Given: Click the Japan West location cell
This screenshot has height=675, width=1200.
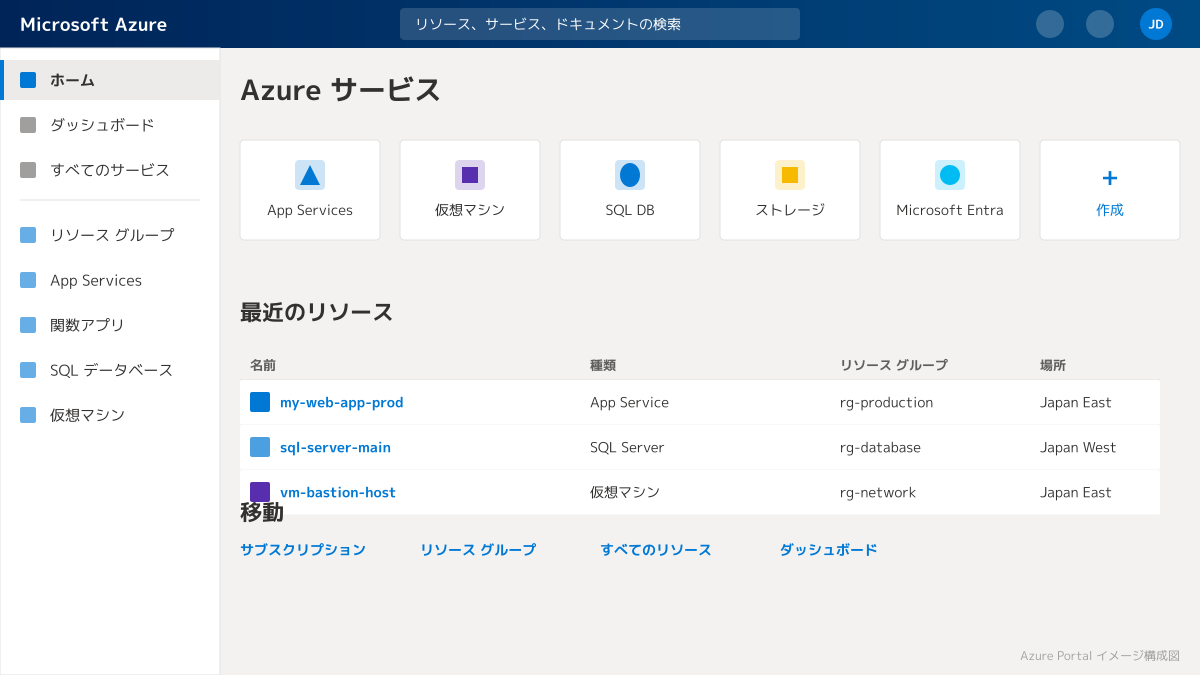Looking at the screenshot, I should 1078,447.
